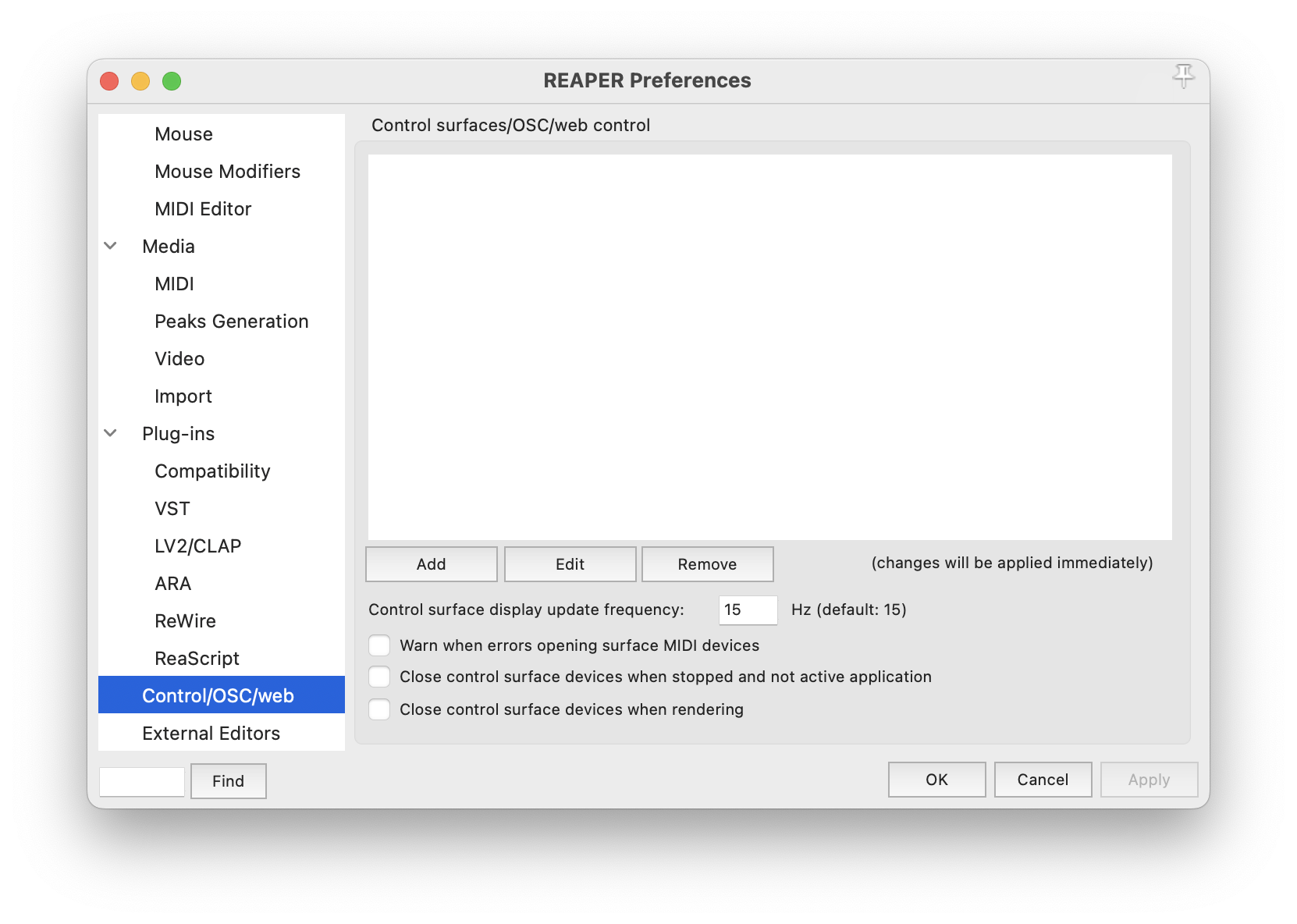Toggle close devices when stopped and not active
The width and height of the screenshot is (1297, 924).
pyautogui.click(x=379, y=677)
